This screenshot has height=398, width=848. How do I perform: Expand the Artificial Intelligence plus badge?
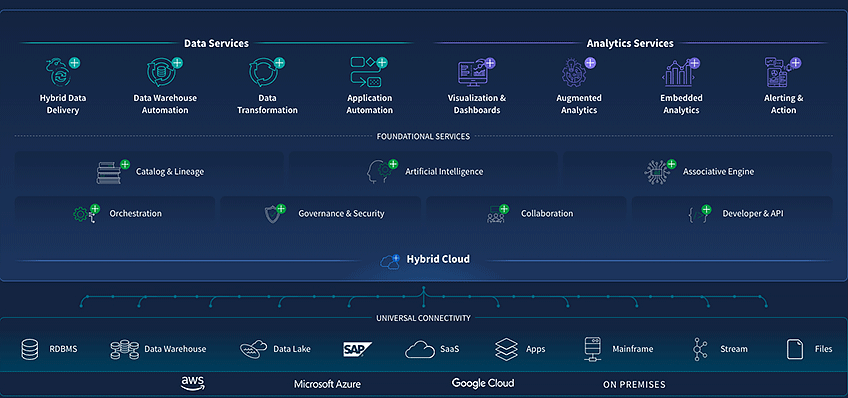pos(393,164)
